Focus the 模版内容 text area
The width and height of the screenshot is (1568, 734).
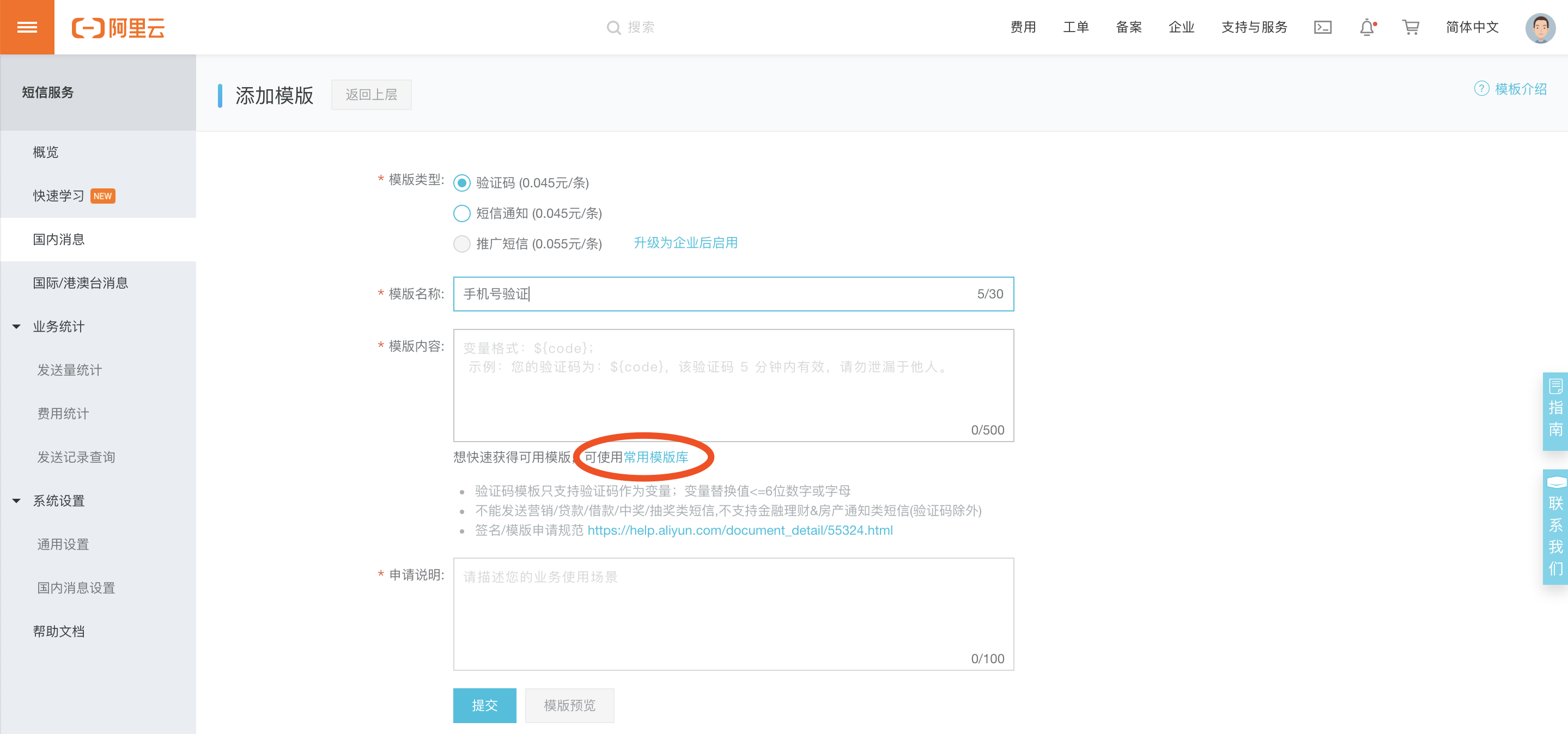[x=733, y=386]
